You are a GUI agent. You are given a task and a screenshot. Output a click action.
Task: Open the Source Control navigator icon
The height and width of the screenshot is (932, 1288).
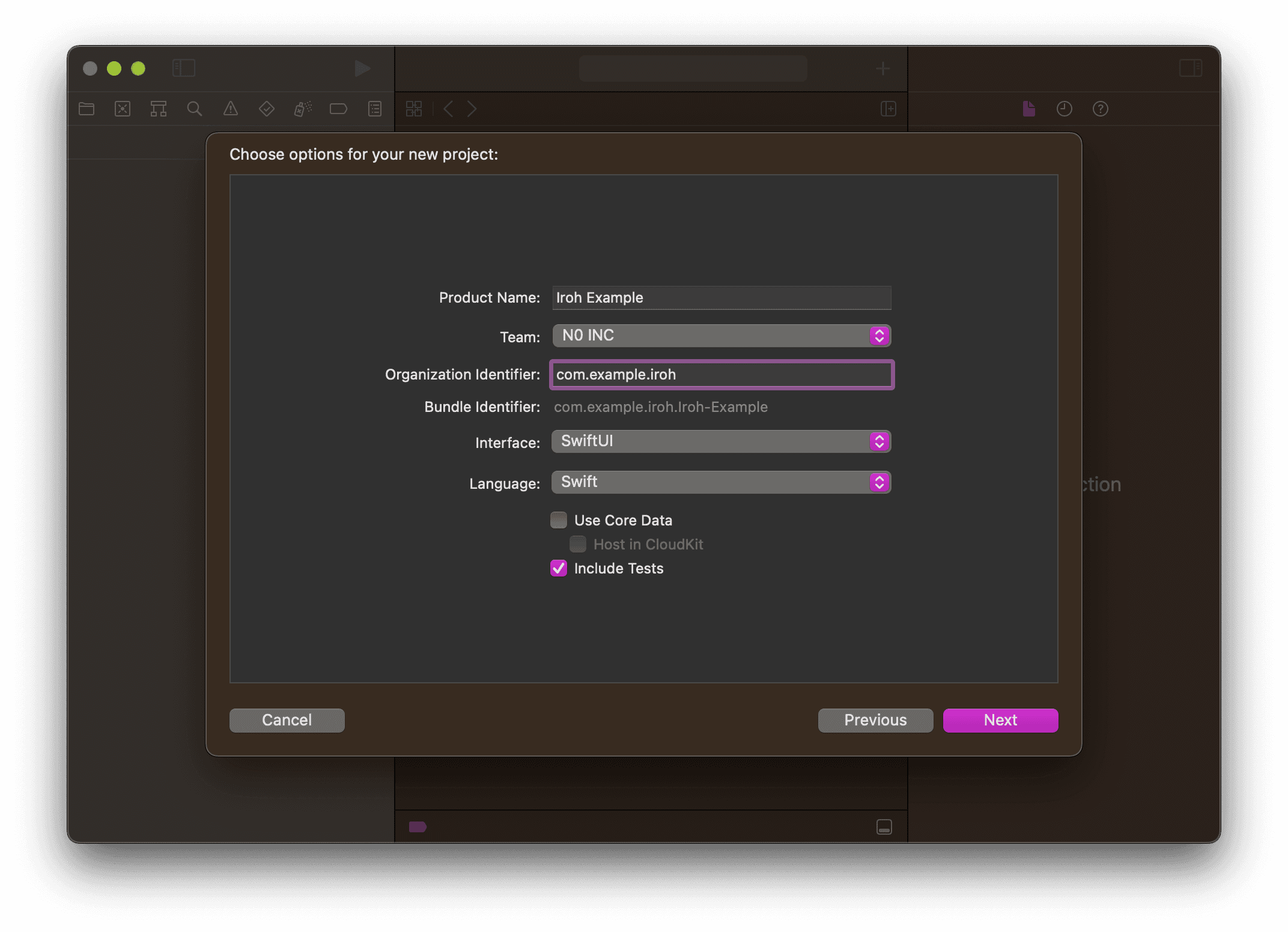click(x=123, y=109)
